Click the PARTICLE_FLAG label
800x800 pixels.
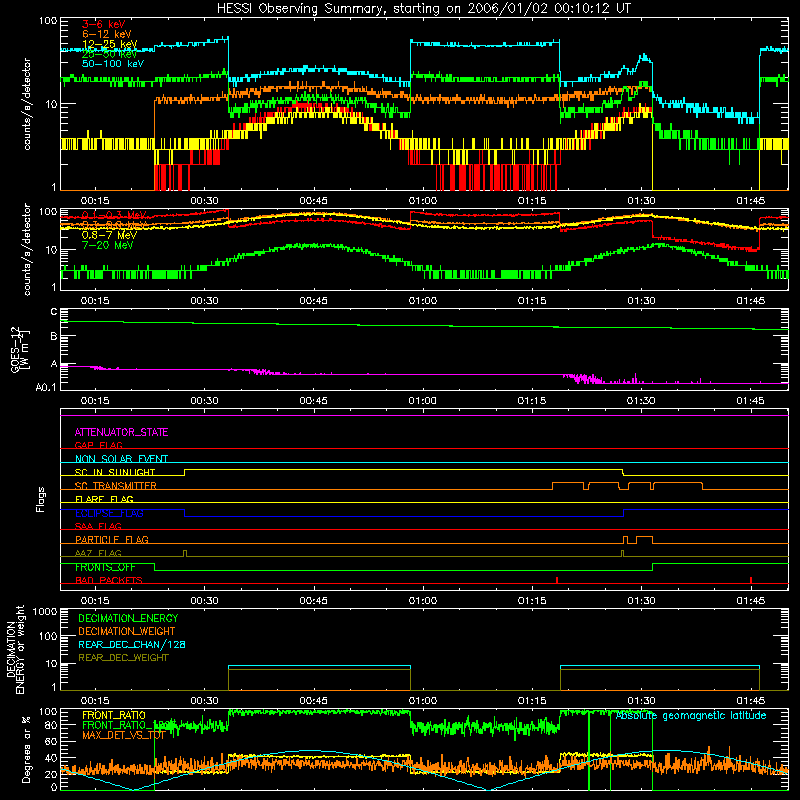pos(112,540)
